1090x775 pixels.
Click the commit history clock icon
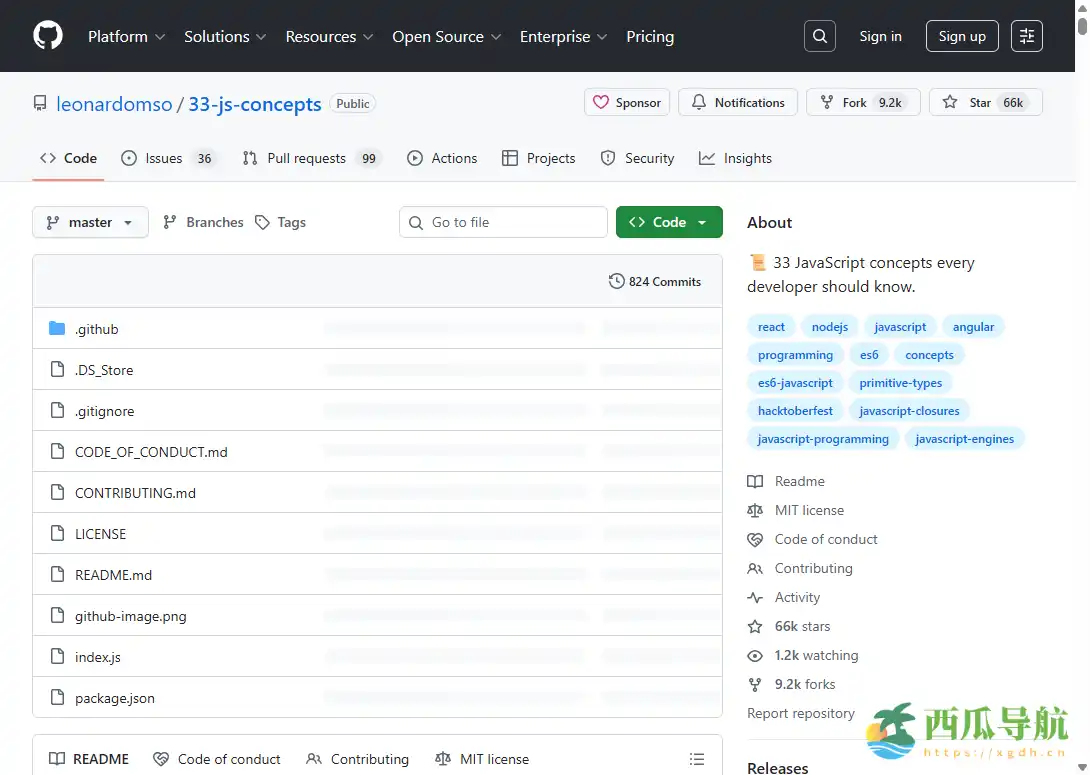(x=617, y=282)
